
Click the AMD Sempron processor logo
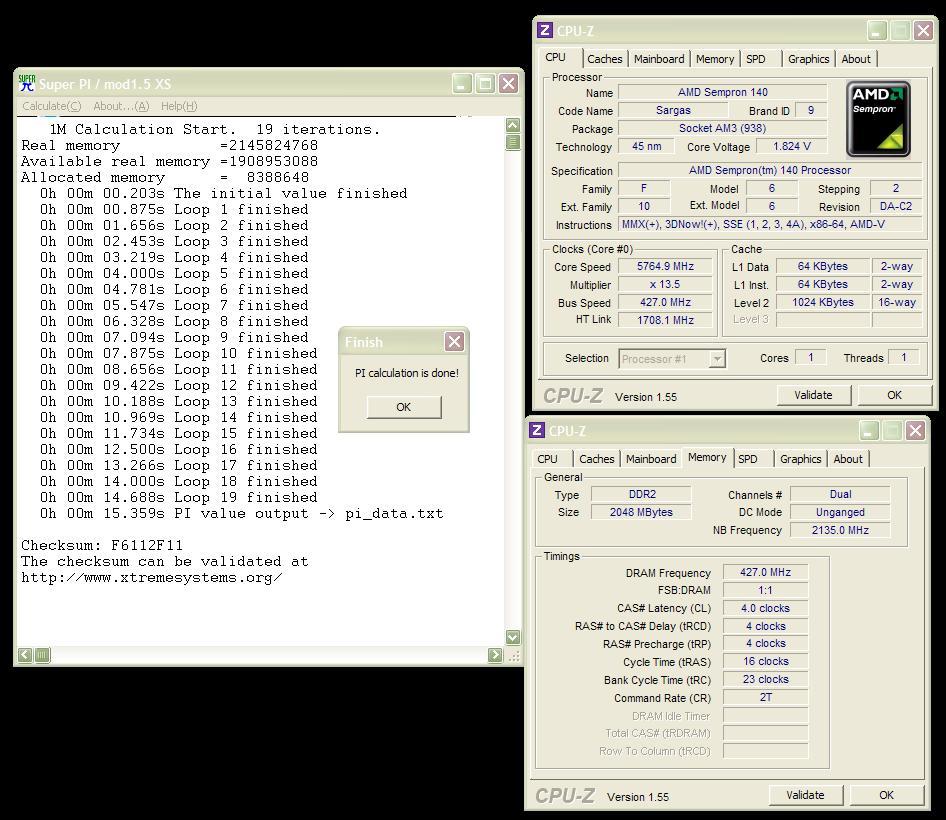click(x=878, y=119)
